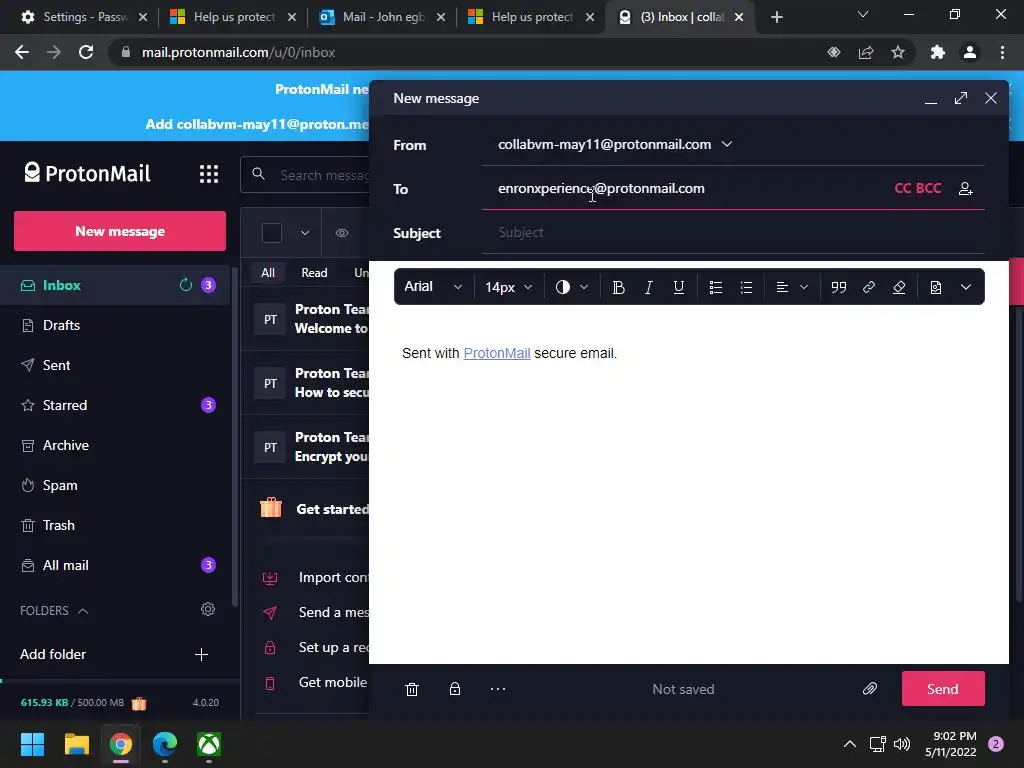This screenshot has width=1024, height=768.
Task: Send the message
Action: 942,689
